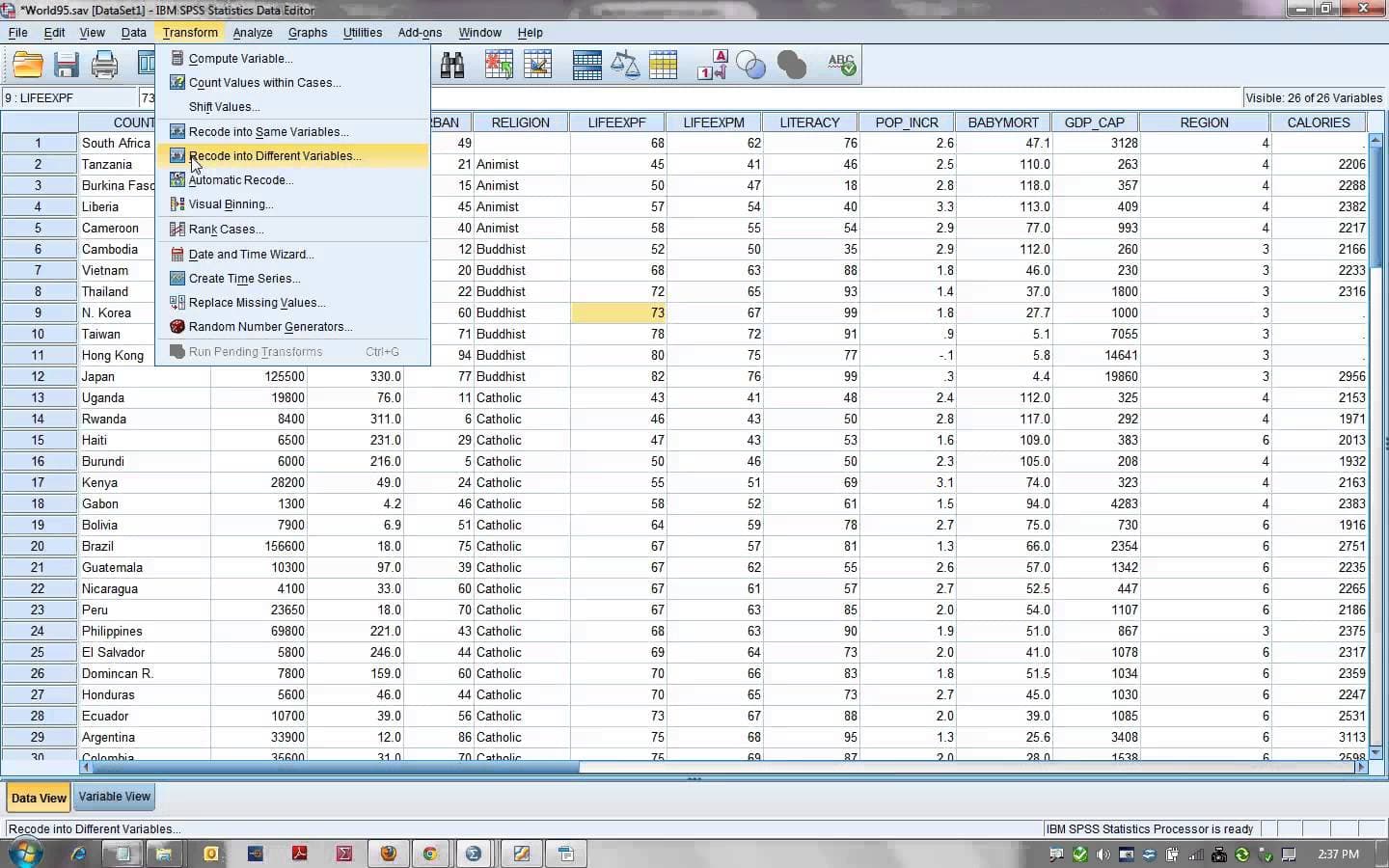Choose Replace Missing Values entry
This screenshot has width=1389, height=868.
[x=293, y=302]
